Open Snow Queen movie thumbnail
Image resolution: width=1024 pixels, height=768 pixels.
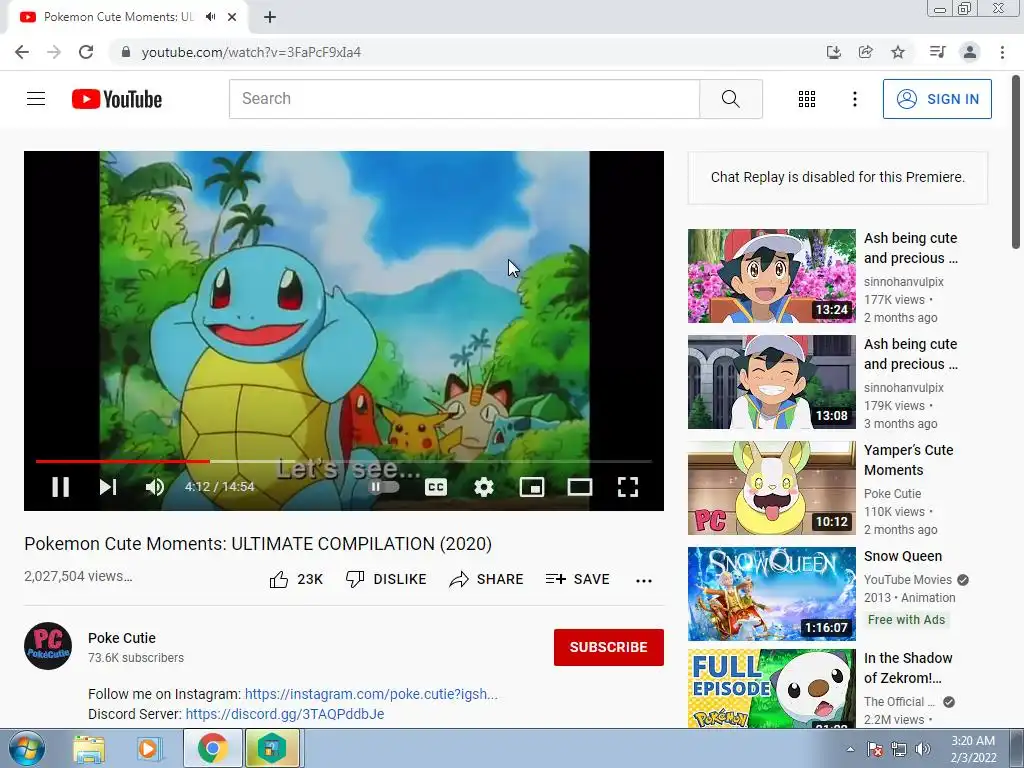(771, 594)
